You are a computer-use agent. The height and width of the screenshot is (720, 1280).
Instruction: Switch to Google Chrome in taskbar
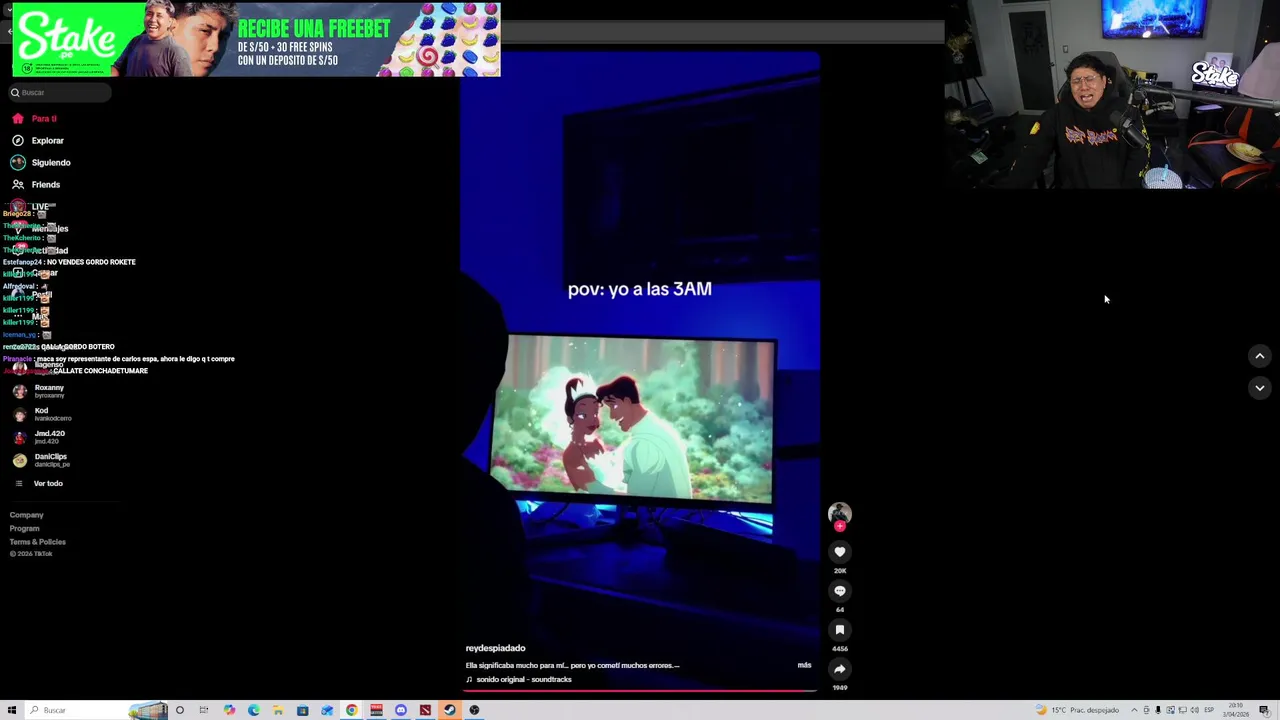coord(352,710)
